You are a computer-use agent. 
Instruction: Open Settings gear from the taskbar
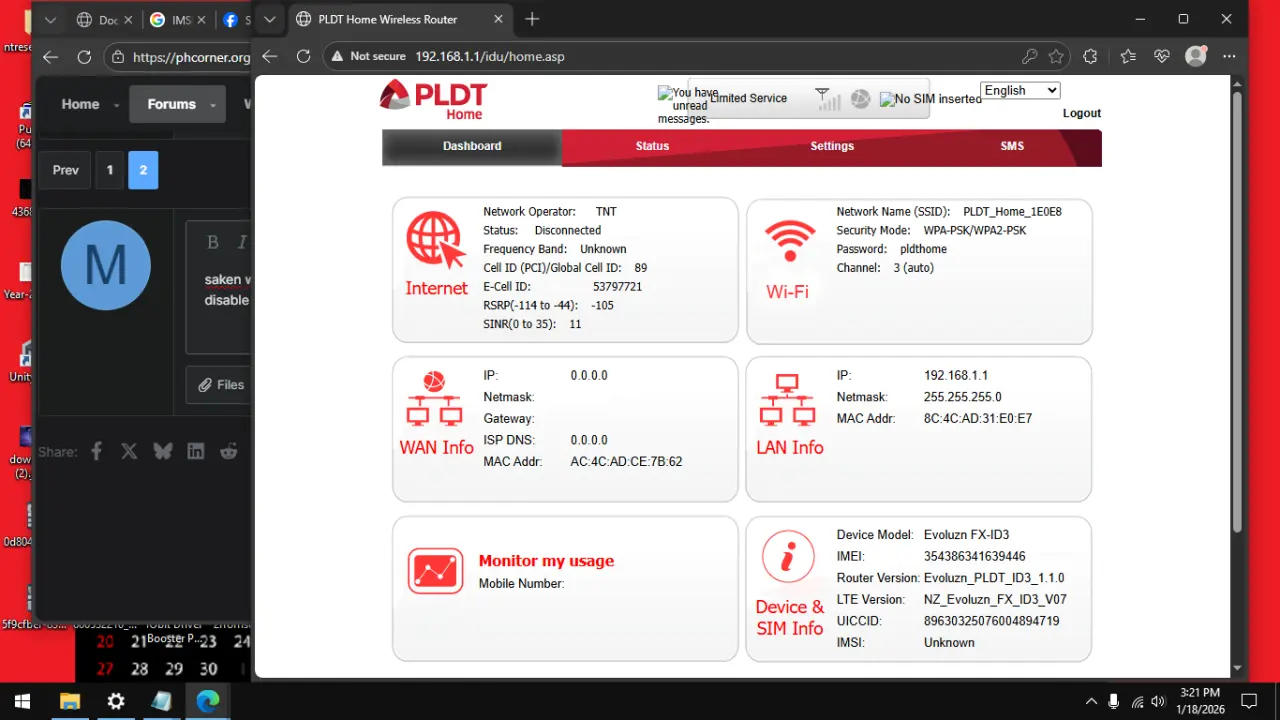(115, 701)
